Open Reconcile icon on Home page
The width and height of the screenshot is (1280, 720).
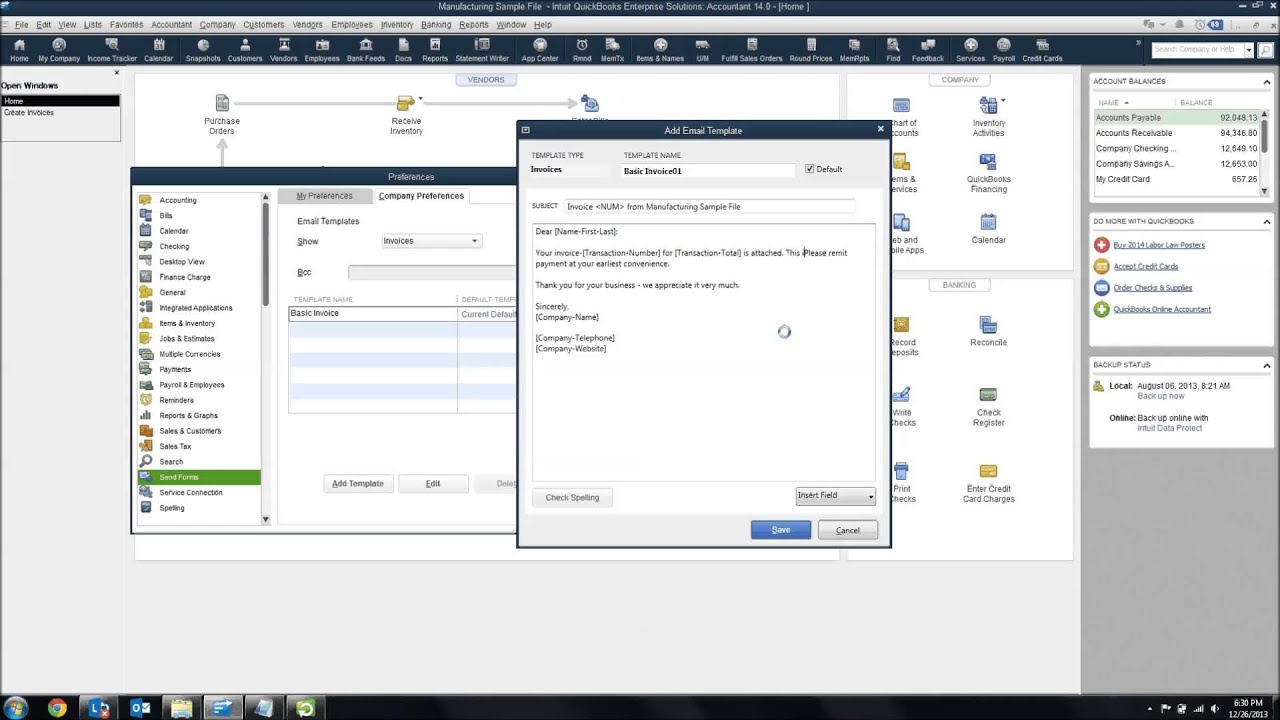(988, 332)
